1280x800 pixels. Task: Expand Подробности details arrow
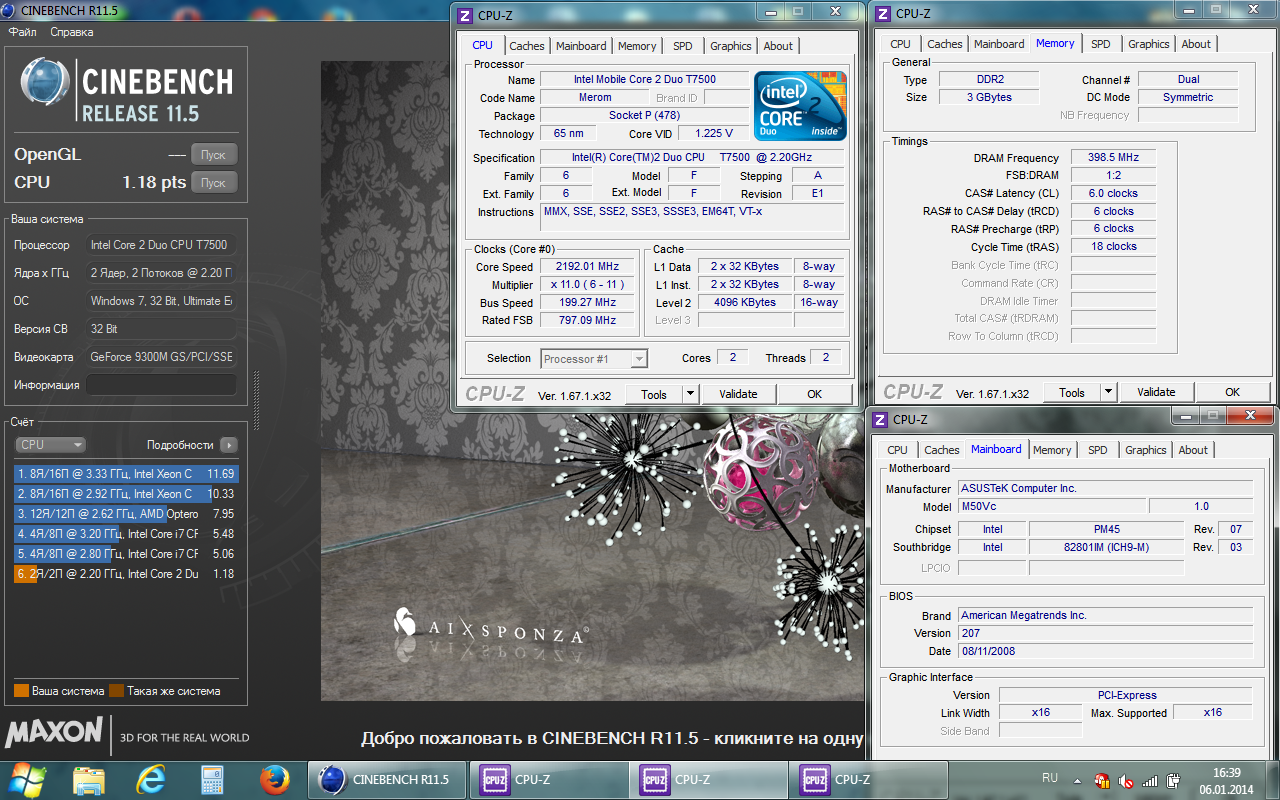coord(229,445)
